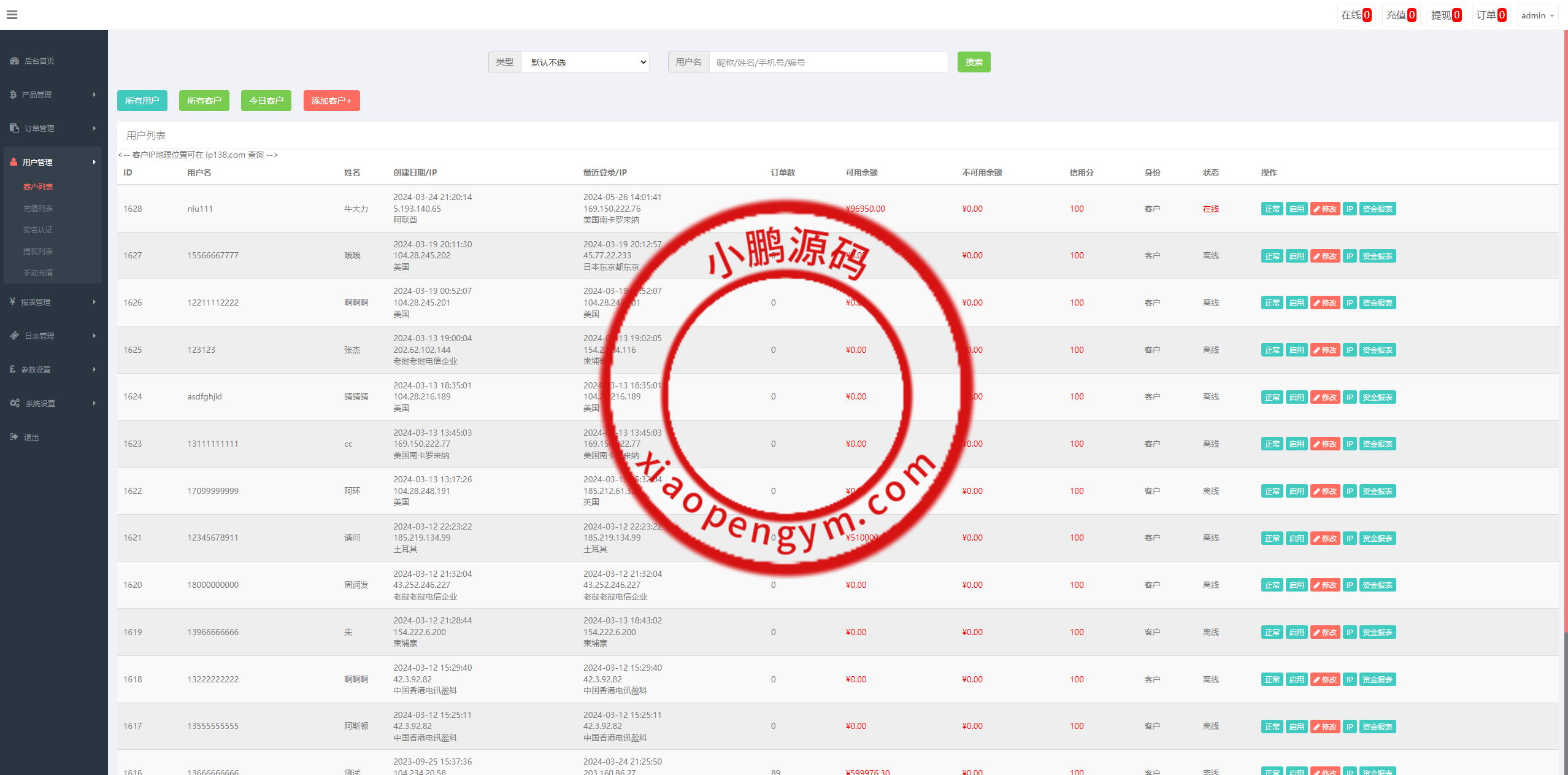Open the 提现列表 submenu item

pos(38,251)
